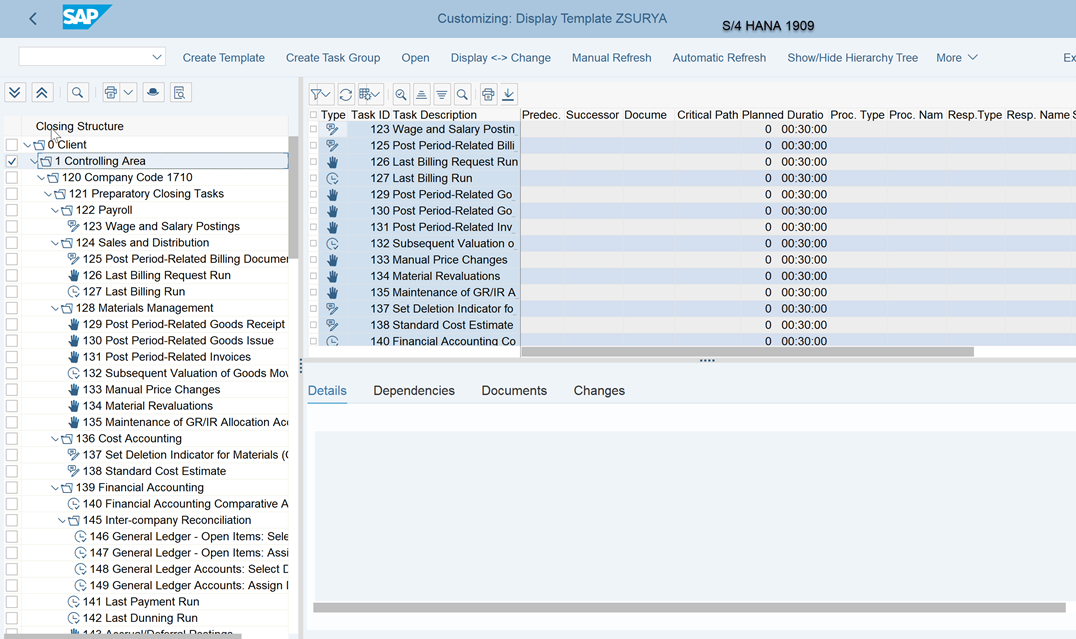Uncheck the 1 Controlling Area checkbox
This screenshot has width=1076, height=639.
(12, 161)
